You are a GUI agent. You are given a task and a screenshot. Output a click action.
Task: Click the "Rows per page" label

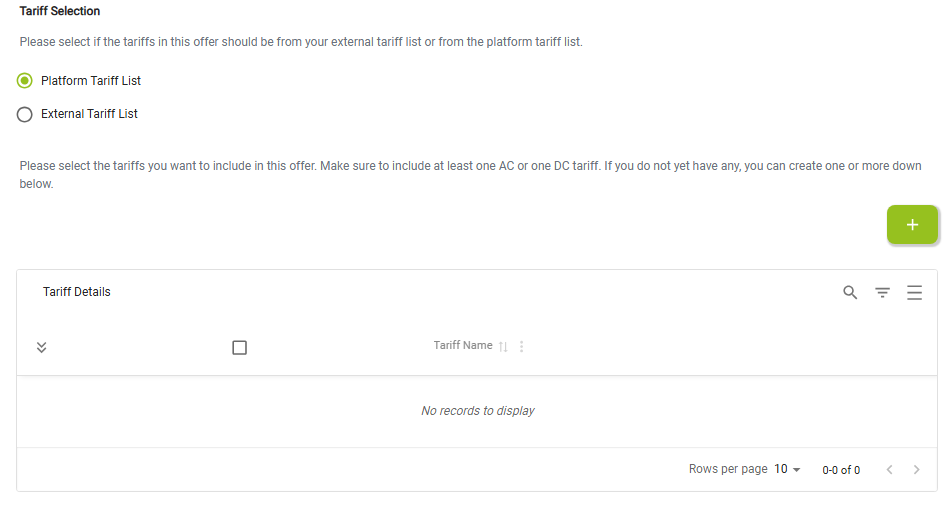[x=728, y=469]
